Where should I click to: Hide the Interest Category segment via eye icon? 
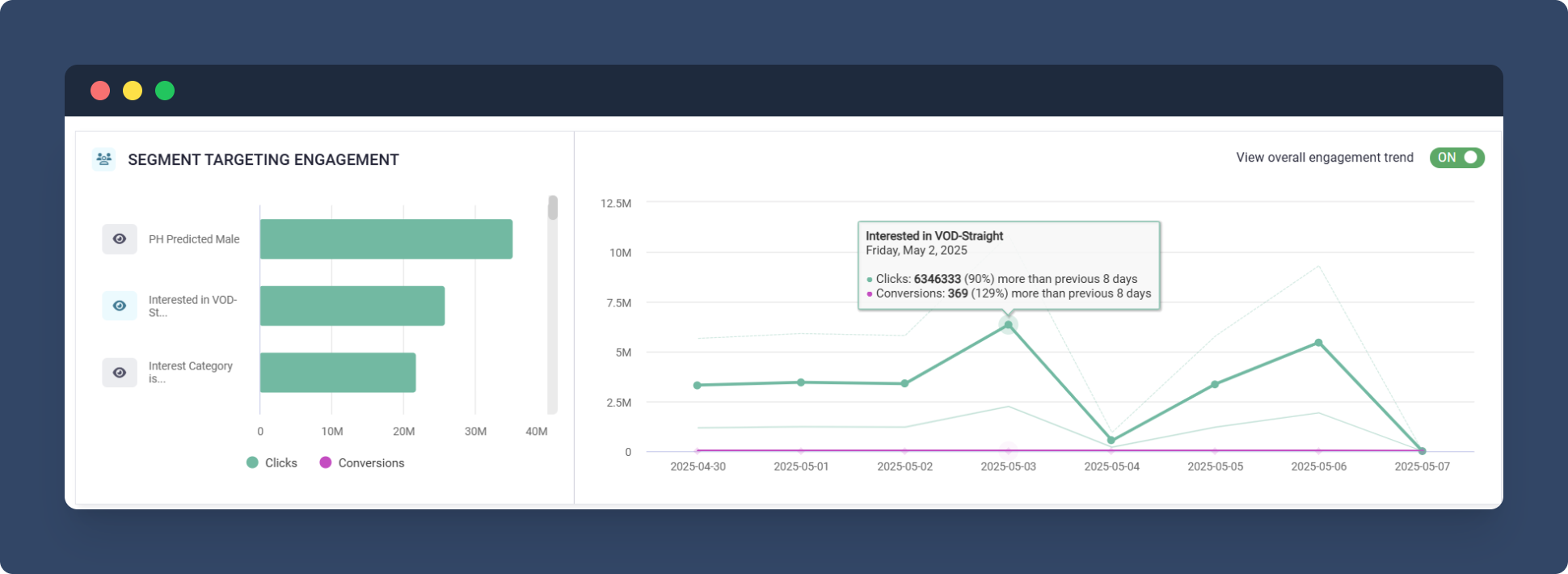(x=120, y=373)
